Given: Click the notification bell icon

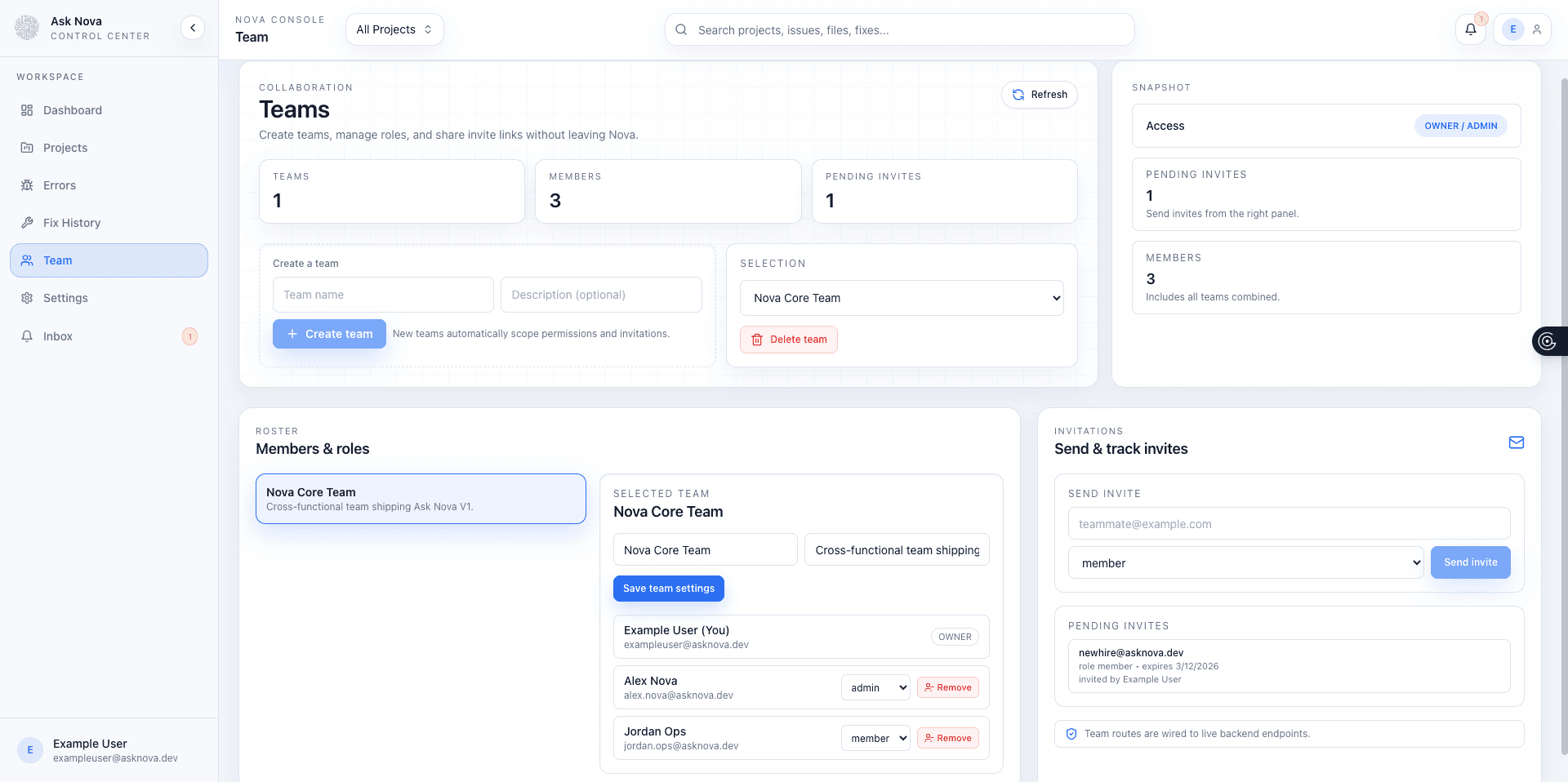Looking at the screenshot, I should pos(1471,29).
